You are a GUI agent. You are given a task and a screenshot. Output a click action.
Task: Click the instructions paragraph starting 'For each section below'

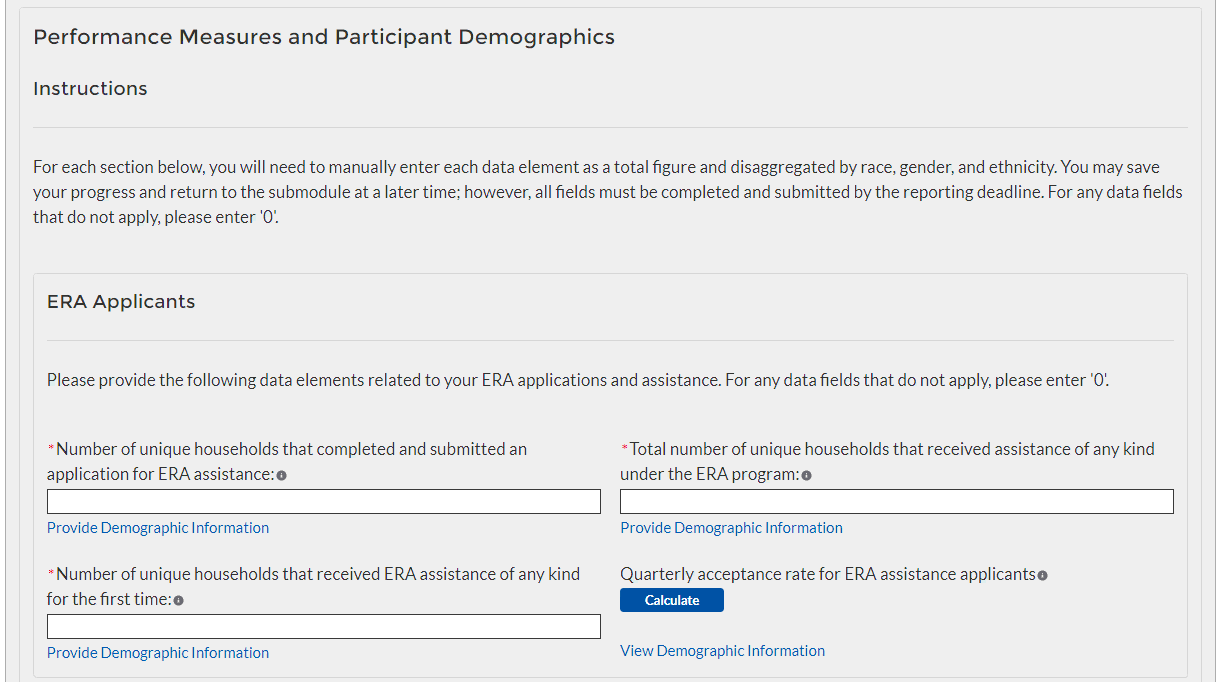[607, 191]
